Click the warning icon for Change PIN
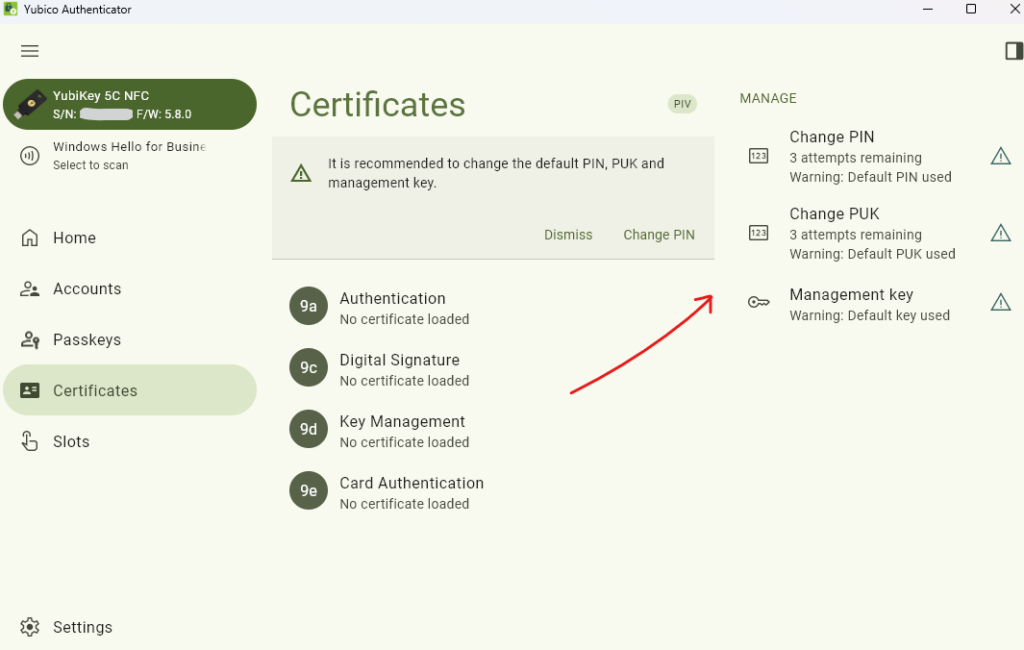The image size is (1024, 650). (x=1000, y=156)
